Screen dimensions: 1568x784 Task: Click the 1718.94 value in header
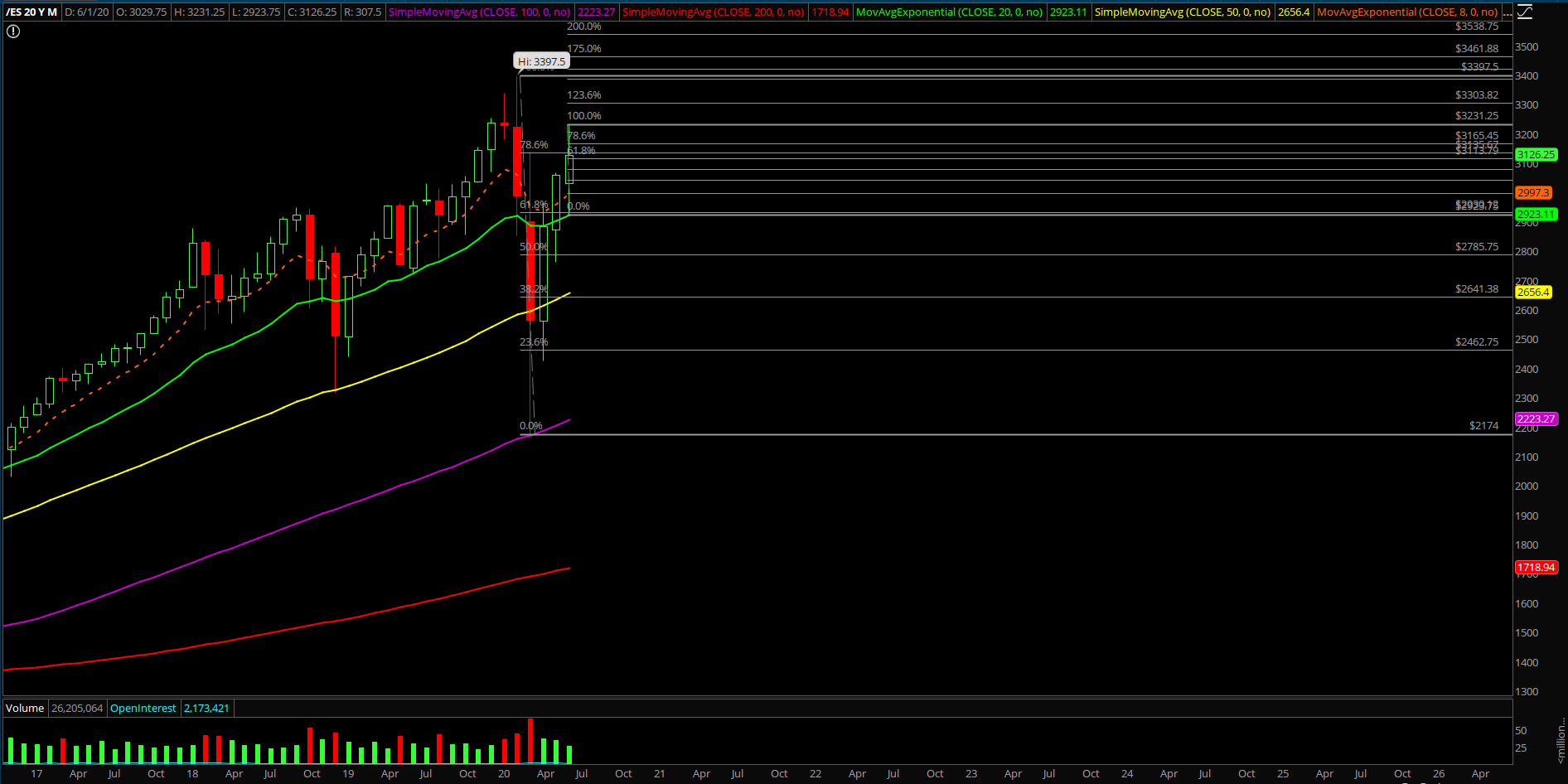830,12
